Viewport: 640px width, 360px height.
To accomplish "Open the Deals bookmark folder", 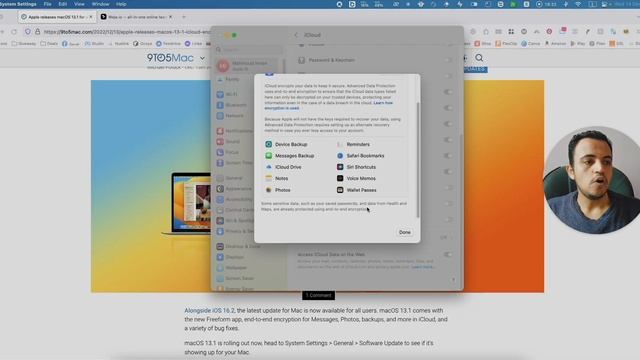I will tap(49, 43).
